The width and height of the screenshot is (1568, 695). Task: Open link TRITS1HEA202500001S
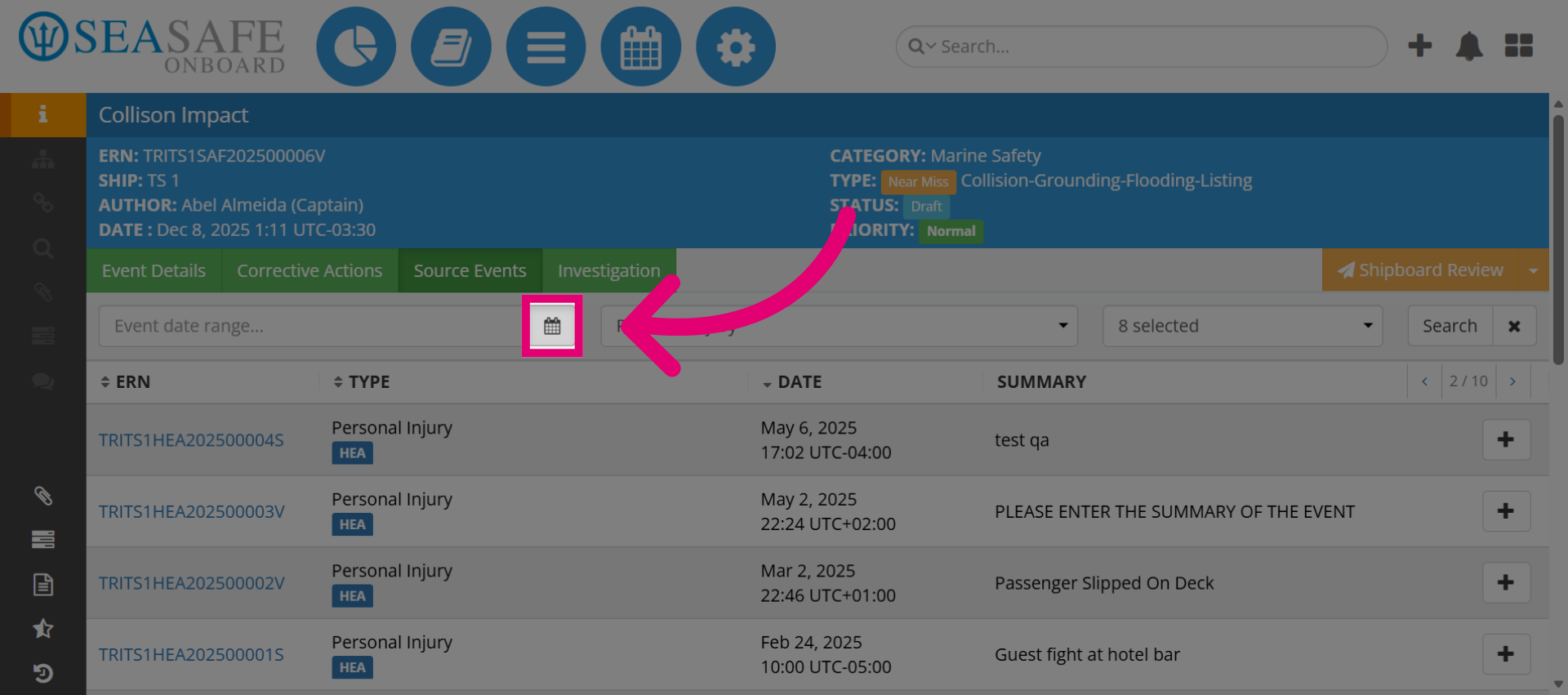point(191,654)
